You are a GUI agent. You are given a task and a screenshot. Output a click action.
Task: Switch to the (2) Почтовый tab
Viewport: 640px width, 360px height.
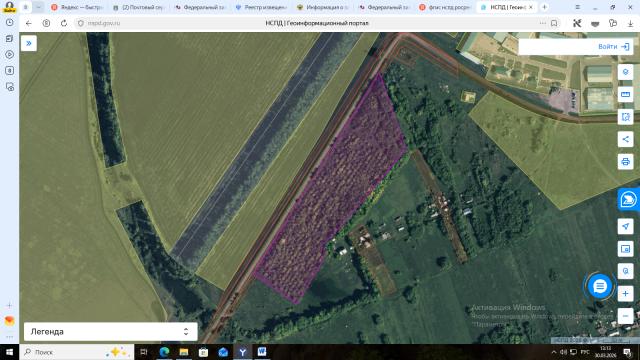coord(139,7)
